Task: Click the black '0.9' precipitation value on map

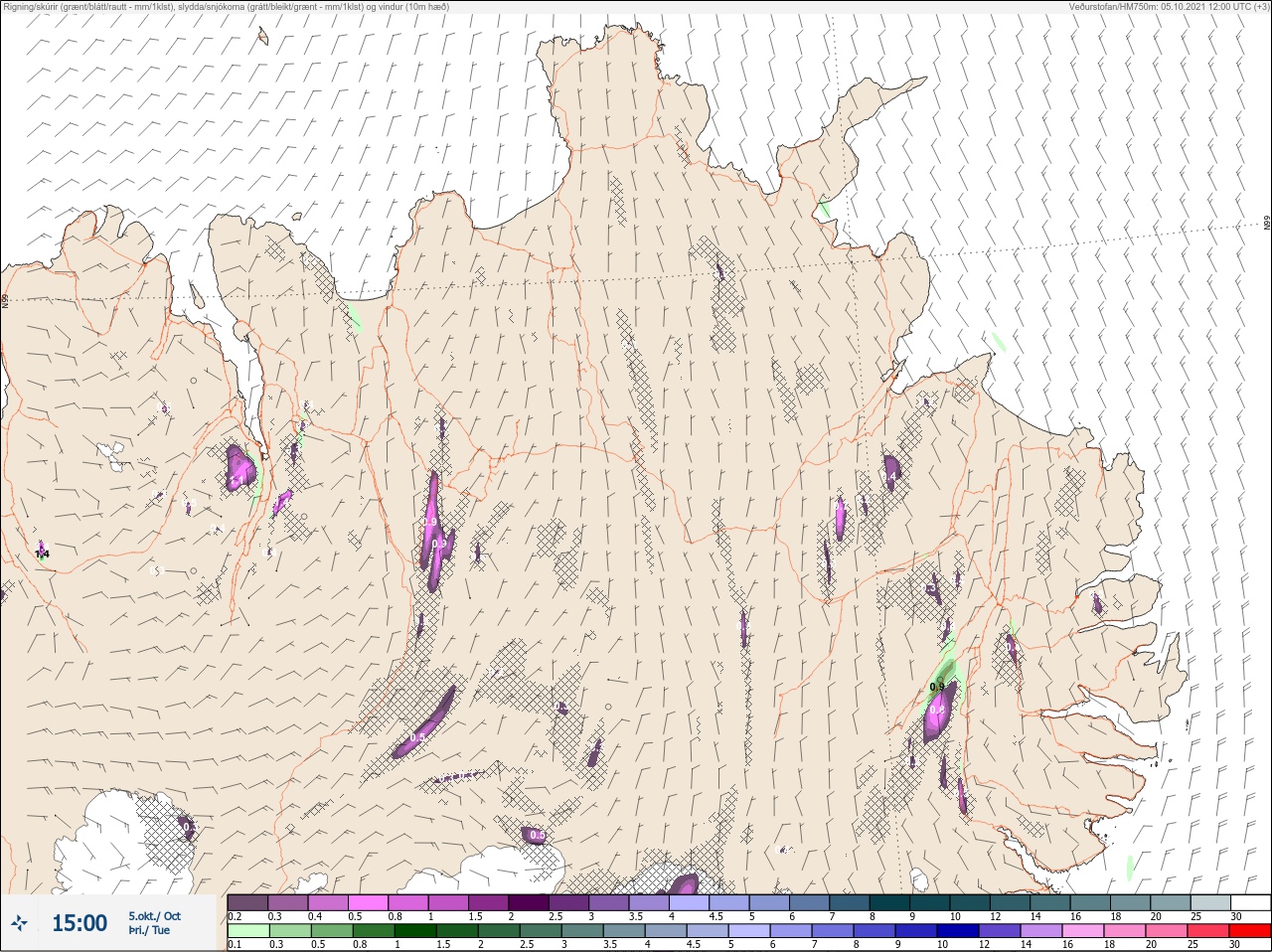Action: pos(937,687)
